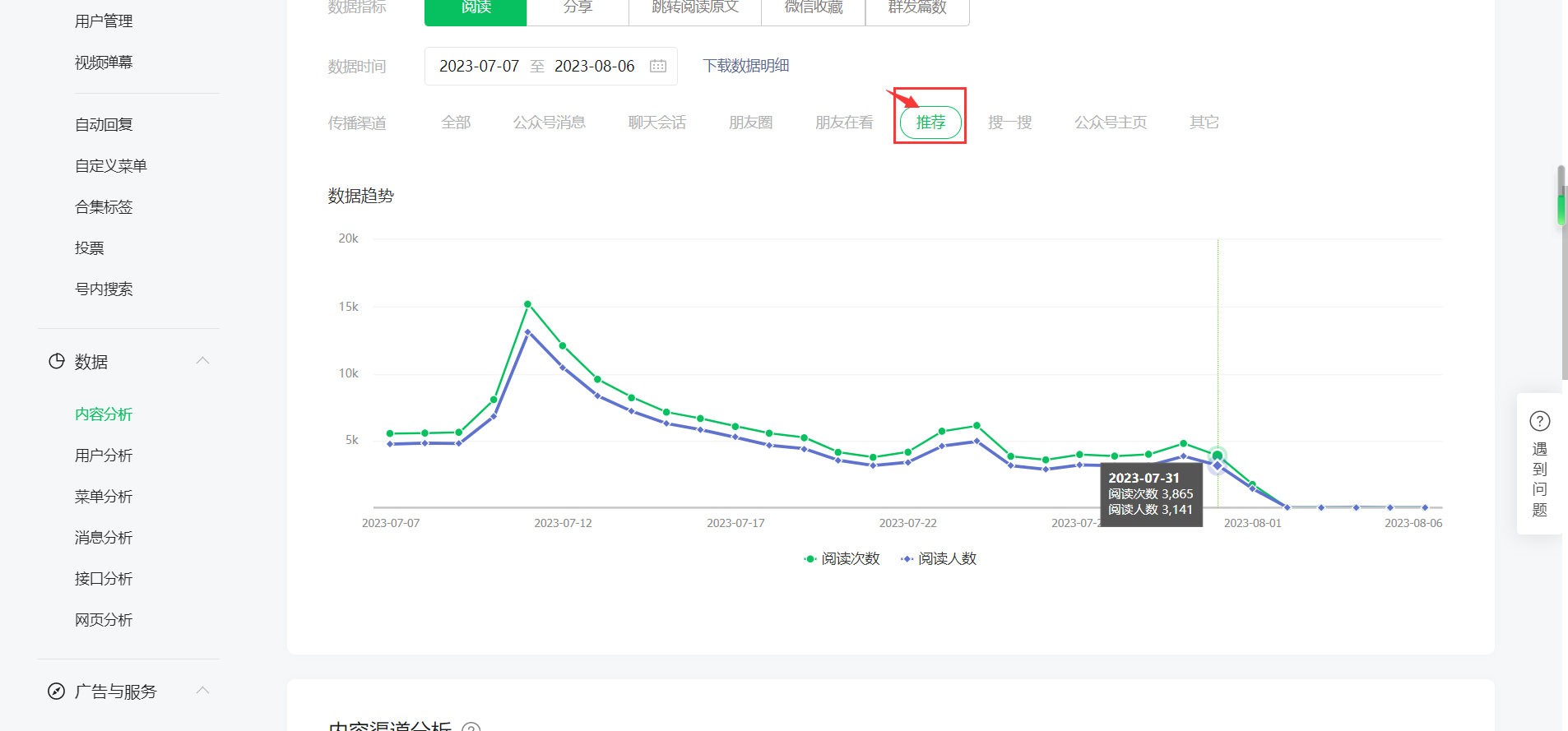Viewport: 1568px width, 731px height.
Task: Choose 全部 channel filter
Action: (456, 123)
